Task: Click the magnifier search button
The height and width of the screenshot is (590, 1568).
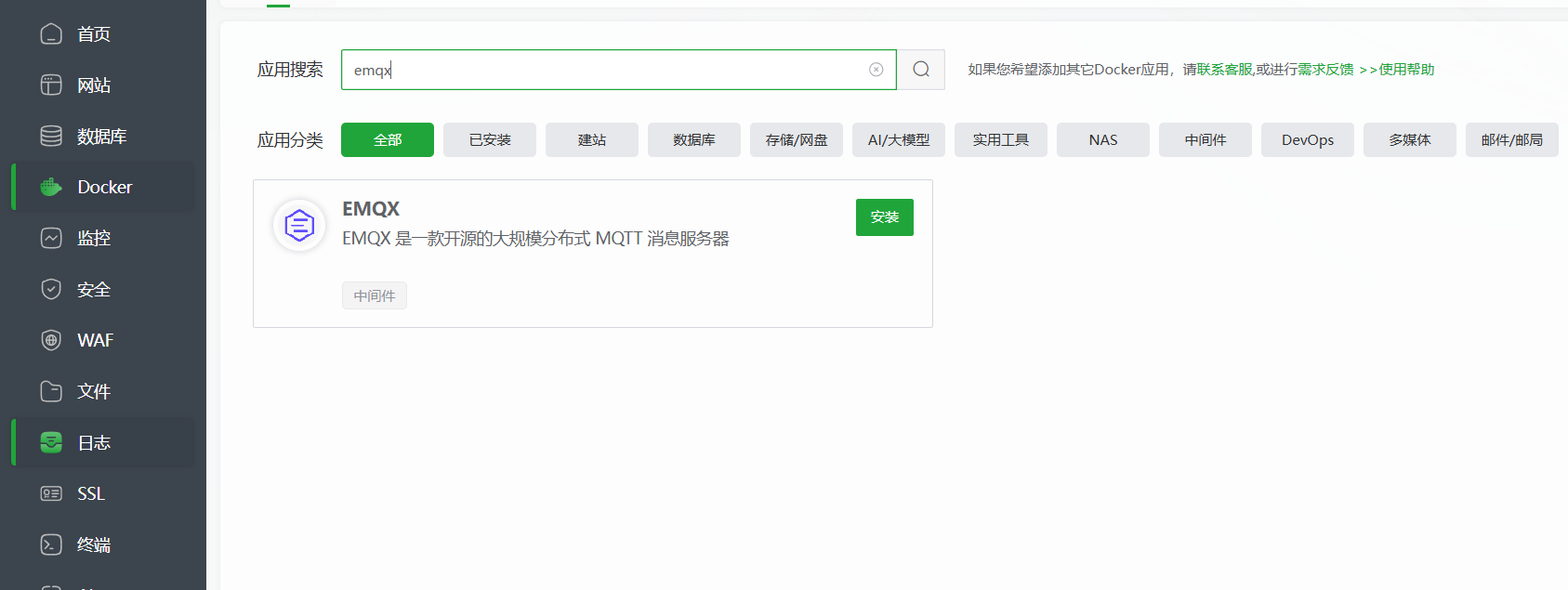Action: coord(921,70)
